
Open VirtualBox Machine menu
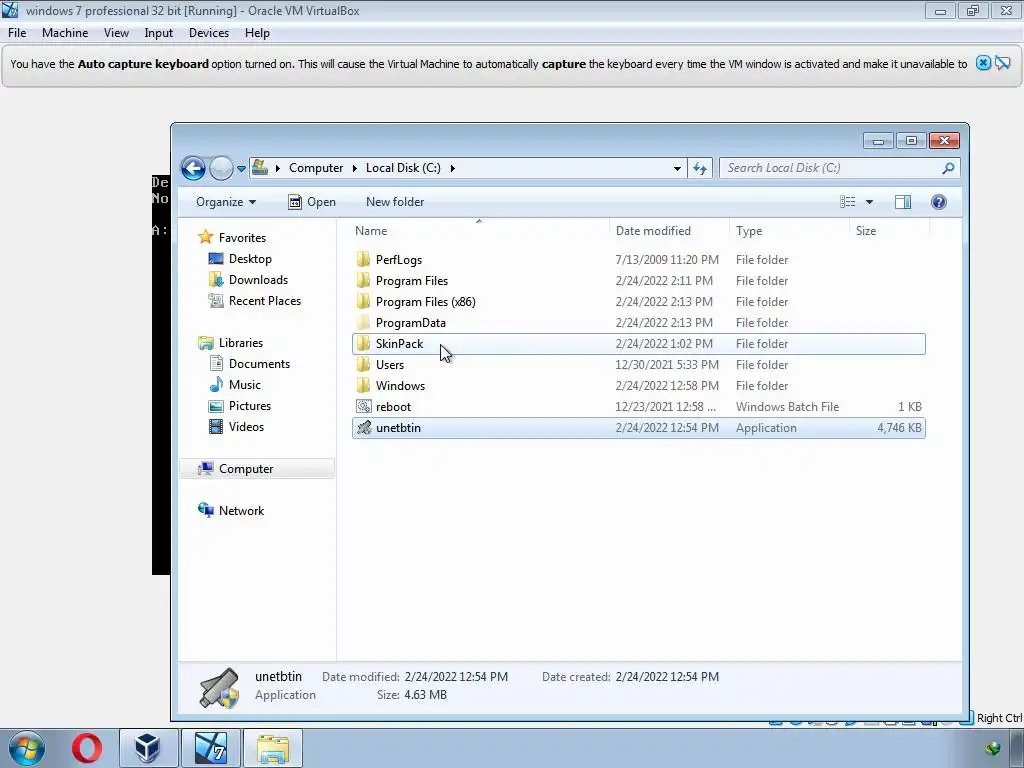(65, 33)
